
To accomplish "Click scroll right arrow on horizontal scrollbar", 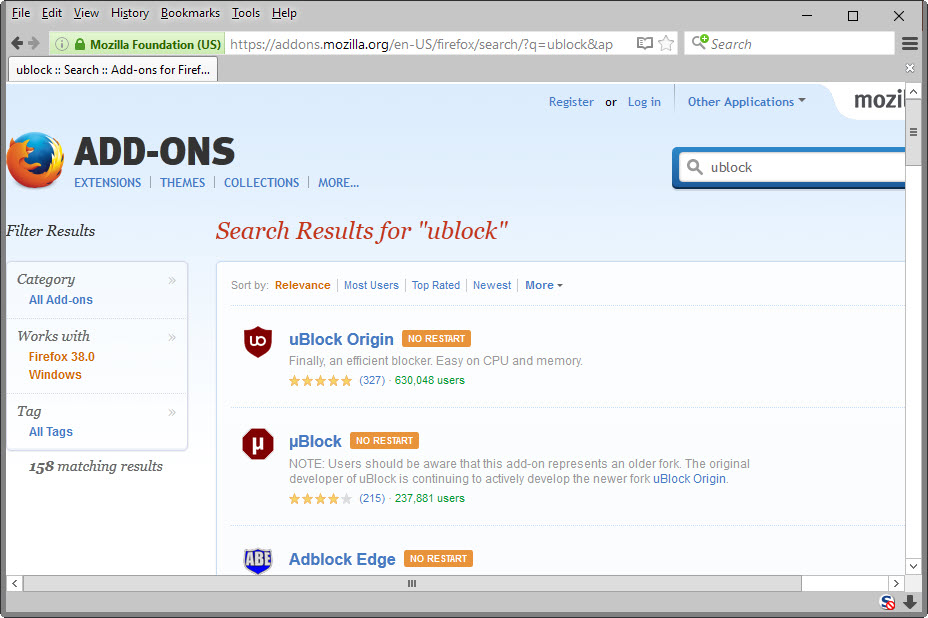I will 896,584.
